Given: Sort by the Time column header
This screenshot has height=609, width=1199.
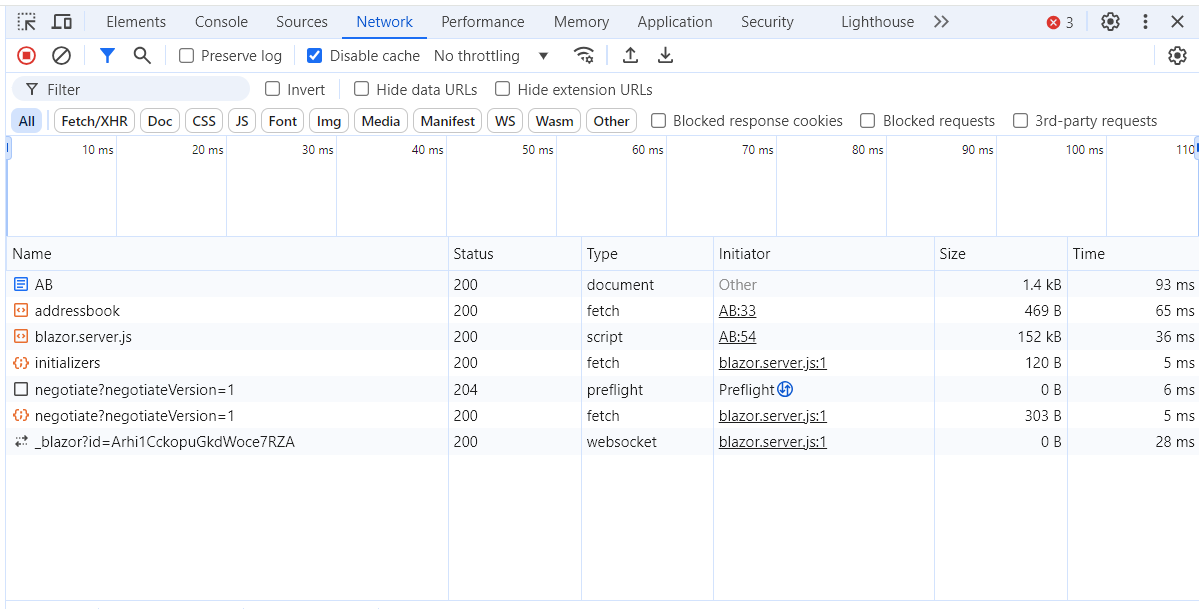Looking at the screenshot, I should [1133, 254].
